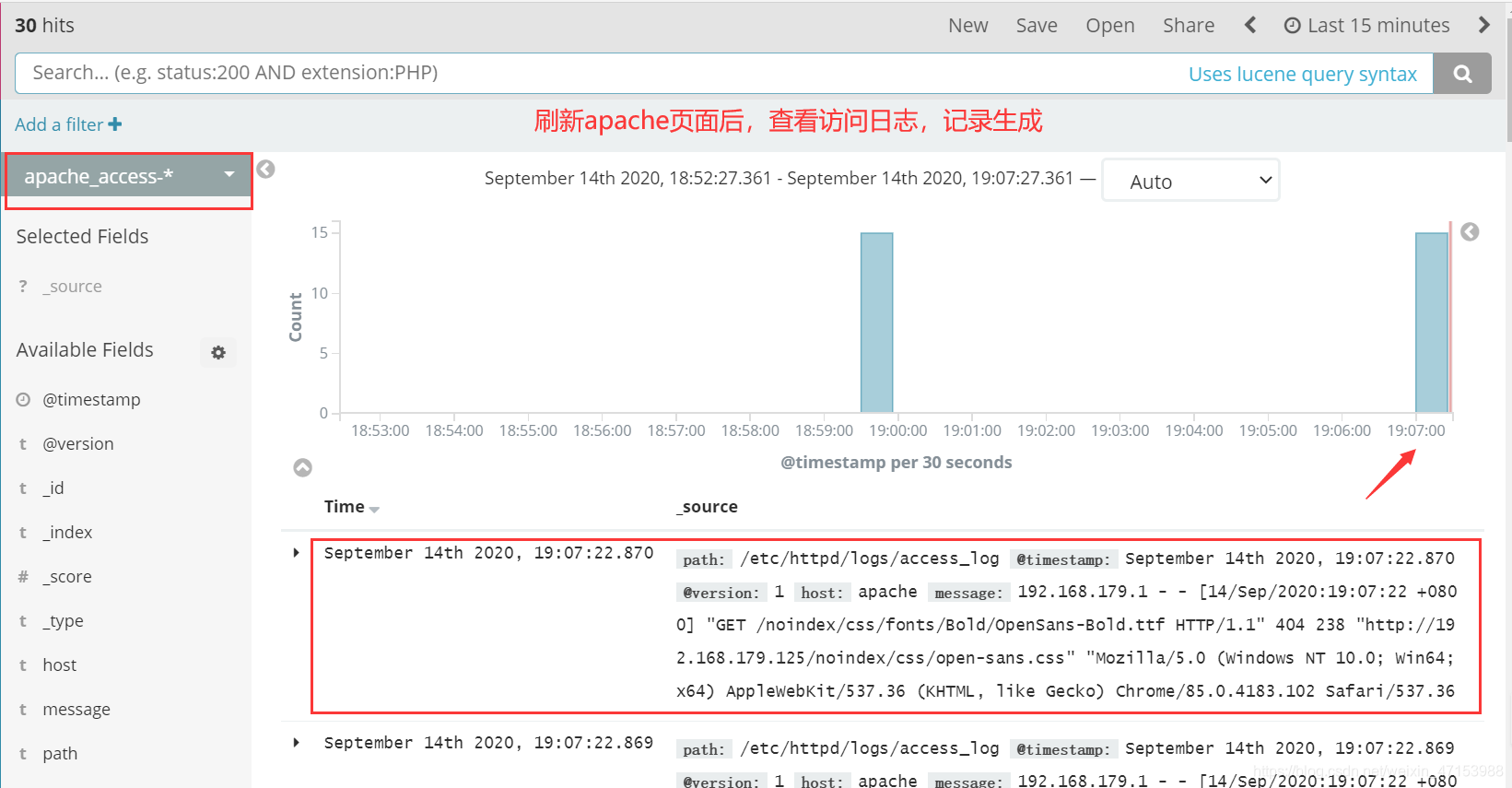1512x788 pixels.
Task: Select the _type field
Action: pos(63,621)
